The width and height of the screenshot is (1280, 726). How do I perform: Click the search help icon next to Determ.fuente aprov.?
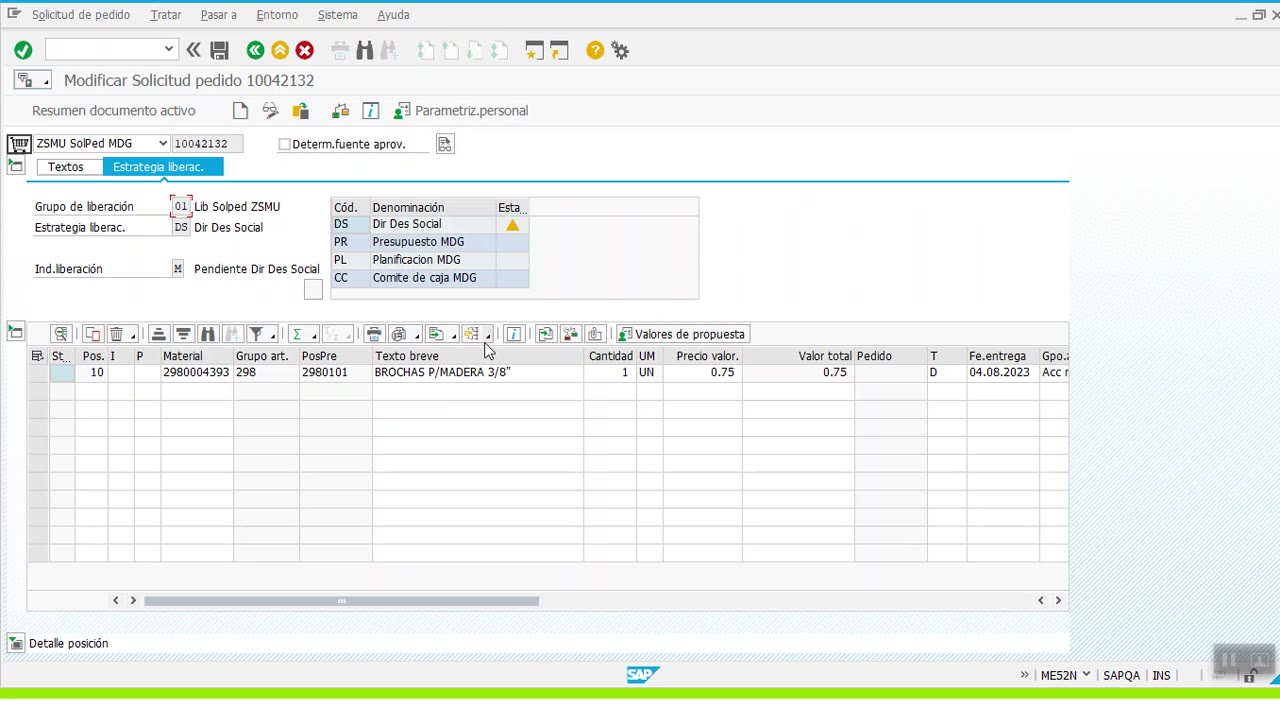click(x=445, y=144)
